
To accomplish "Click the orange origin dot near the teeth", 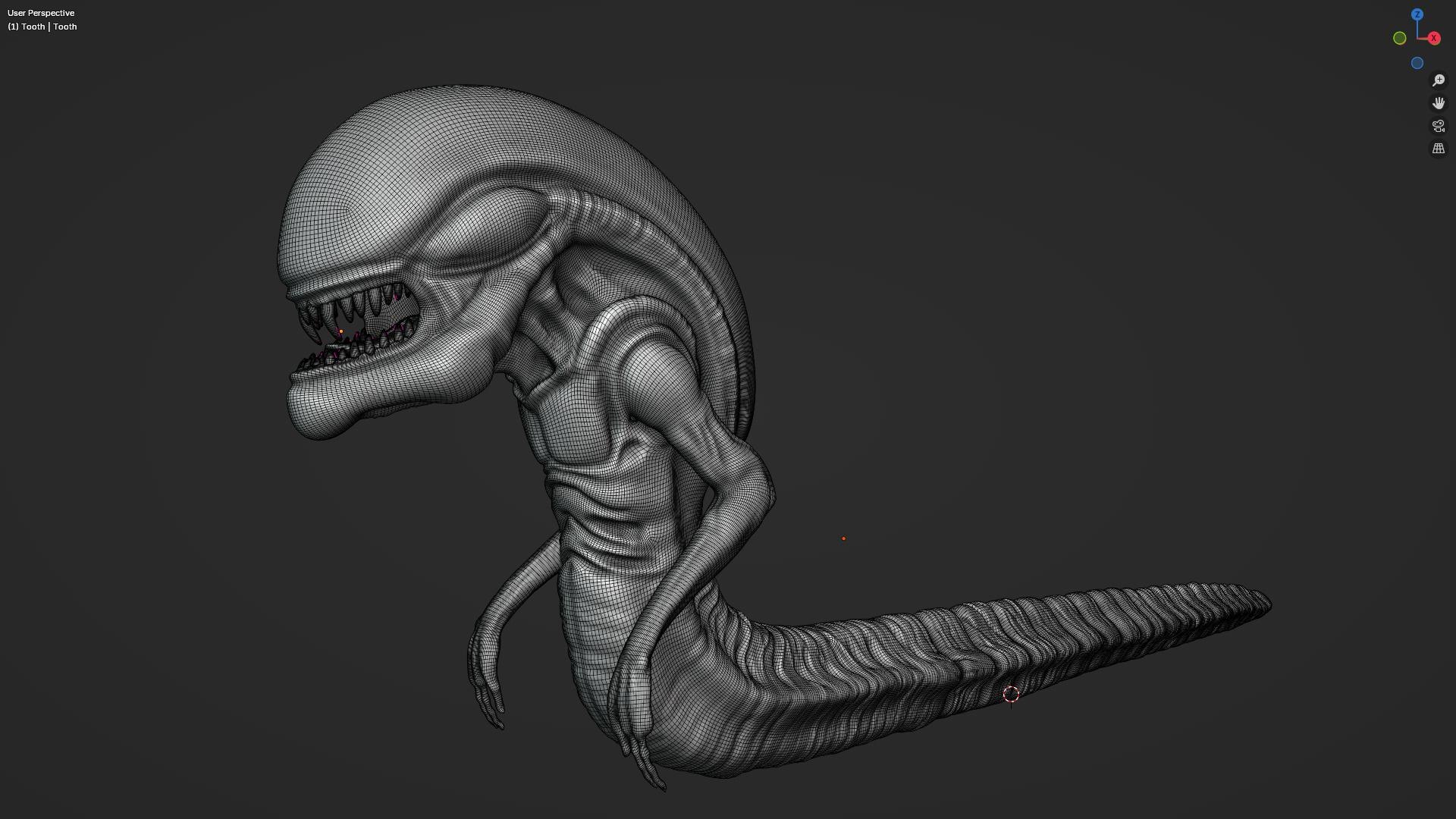I will [x=341, y=331].
